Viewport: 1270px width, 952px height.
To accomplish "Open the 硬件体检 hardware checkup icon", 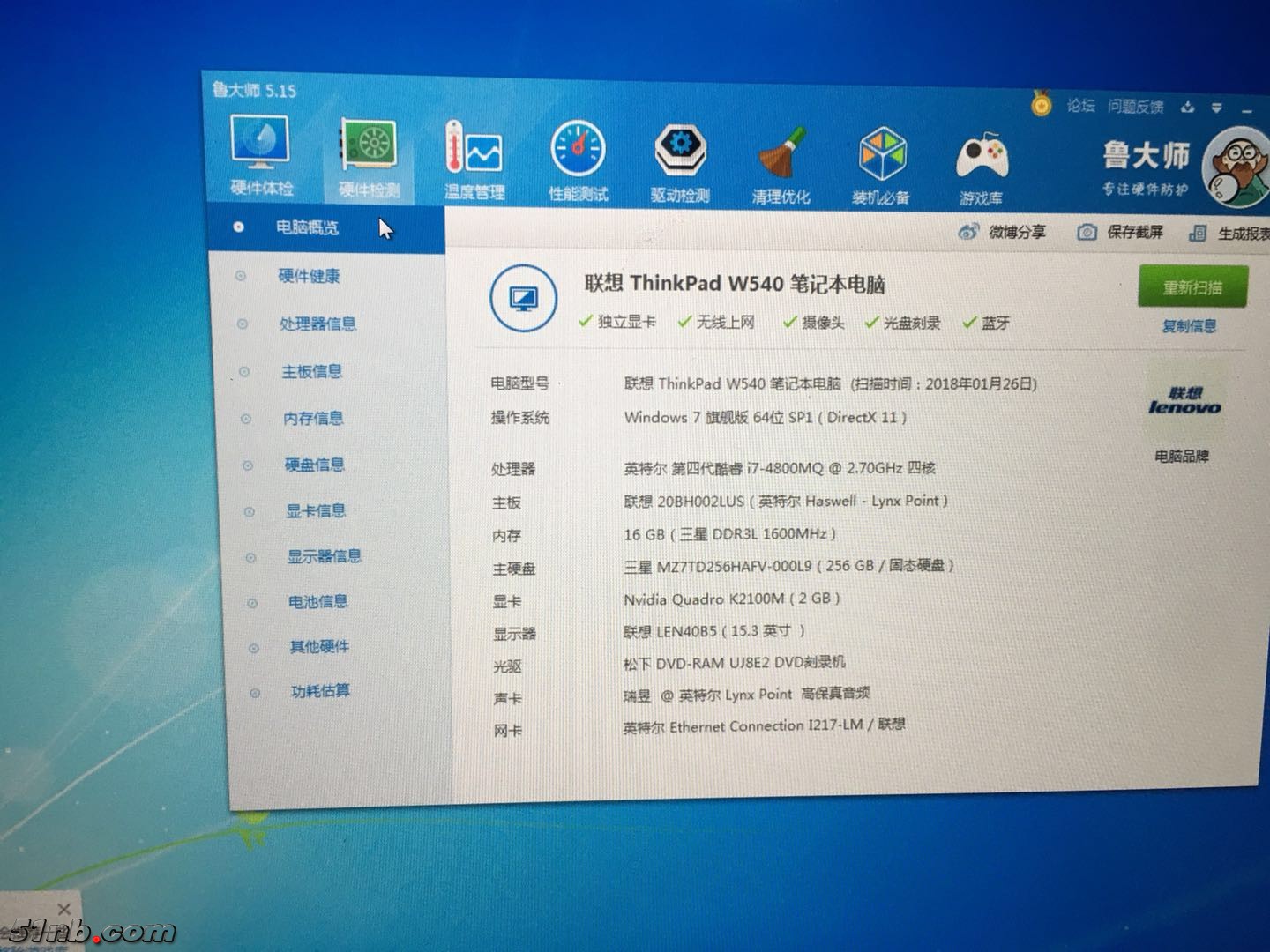I will pyautogui.click(x=261, y=156).
